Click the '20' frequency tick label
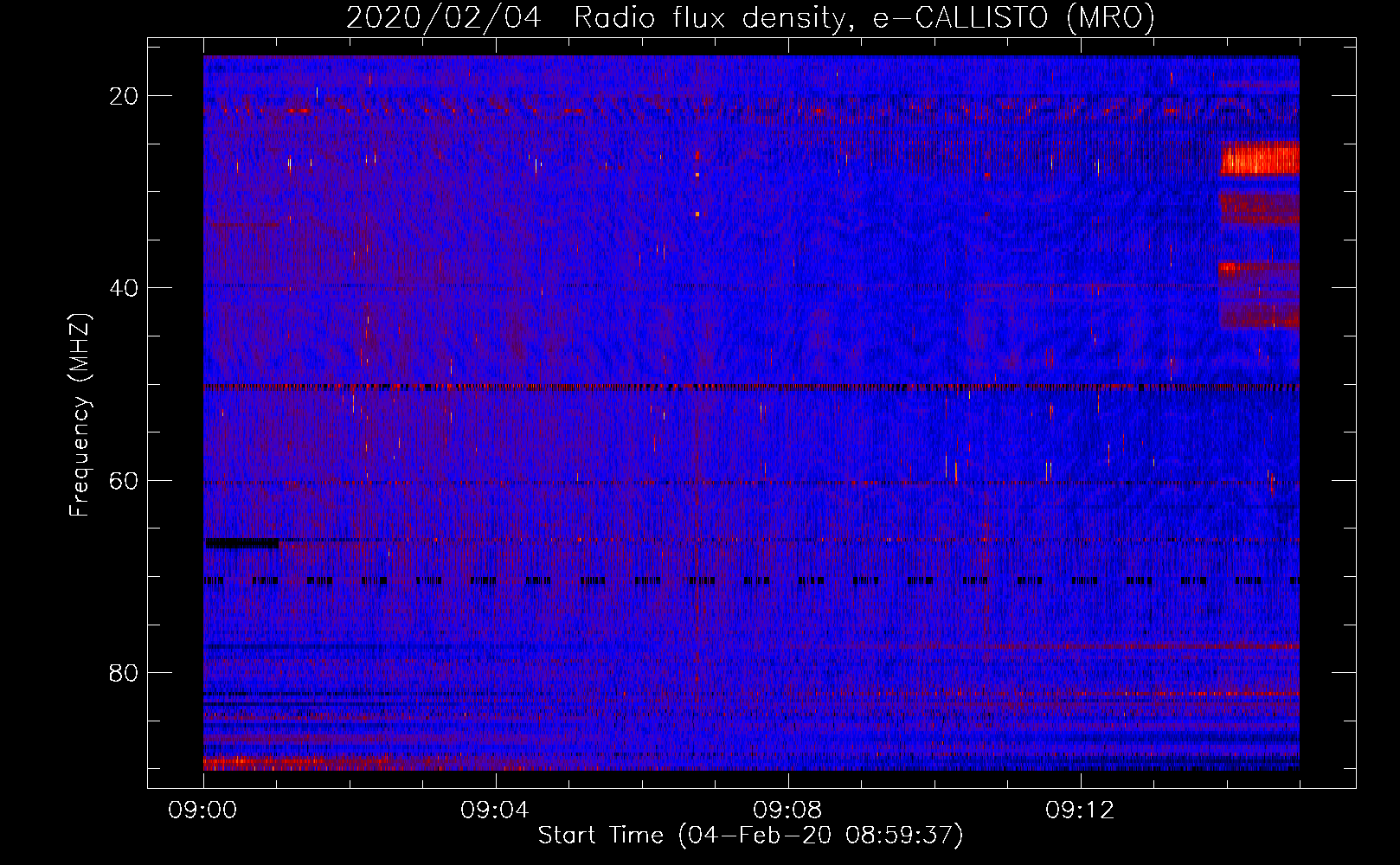 point(125,96)
